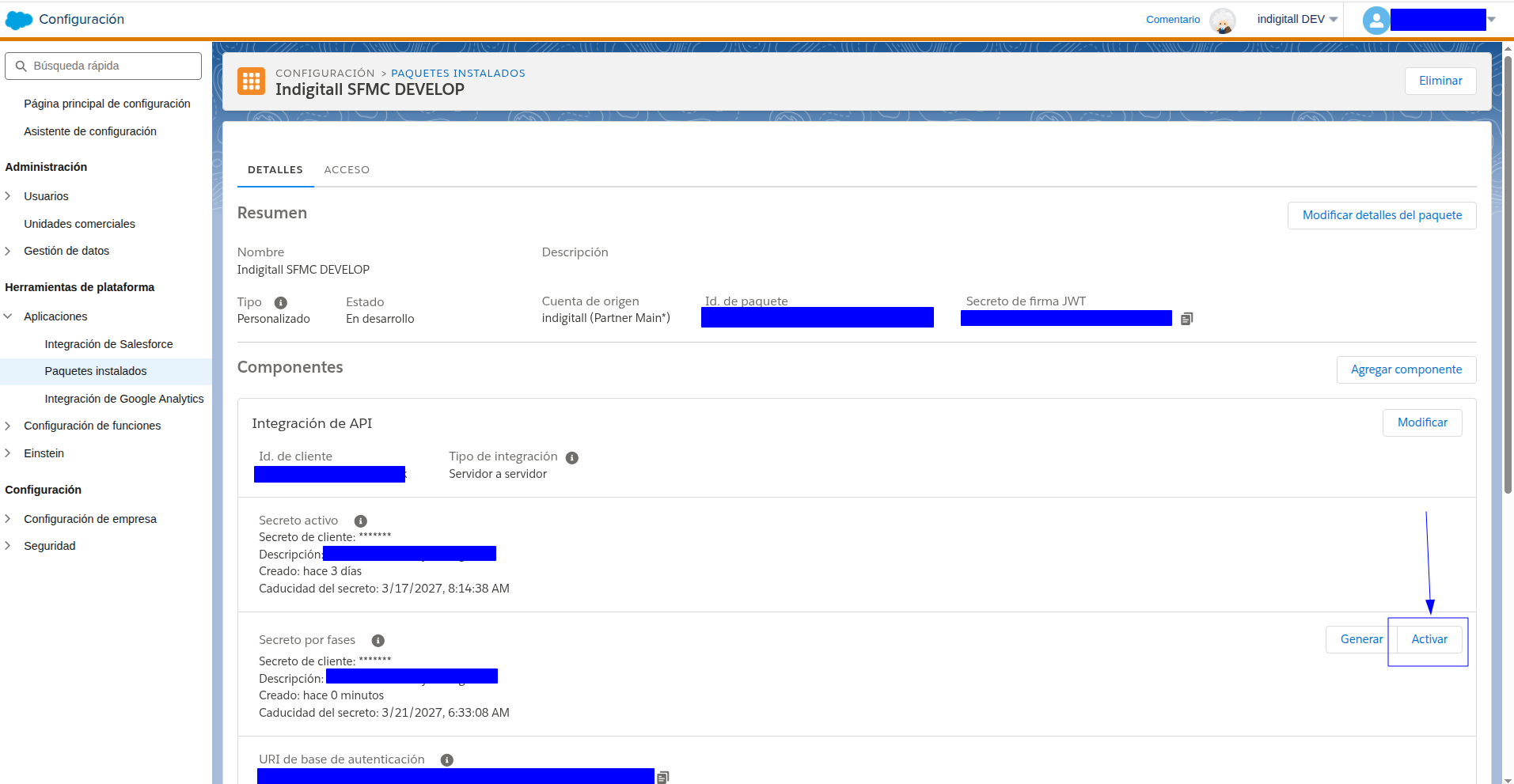Click the user profile avatar icon
The height and width of the screenshot is (784, 1514).
1376,21
